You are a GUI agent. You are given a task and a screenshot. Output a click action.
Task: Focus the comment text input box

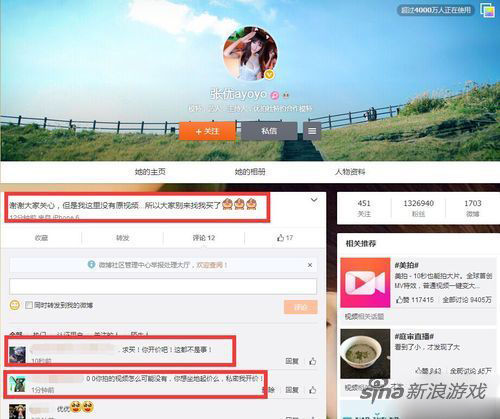(163, 287)
